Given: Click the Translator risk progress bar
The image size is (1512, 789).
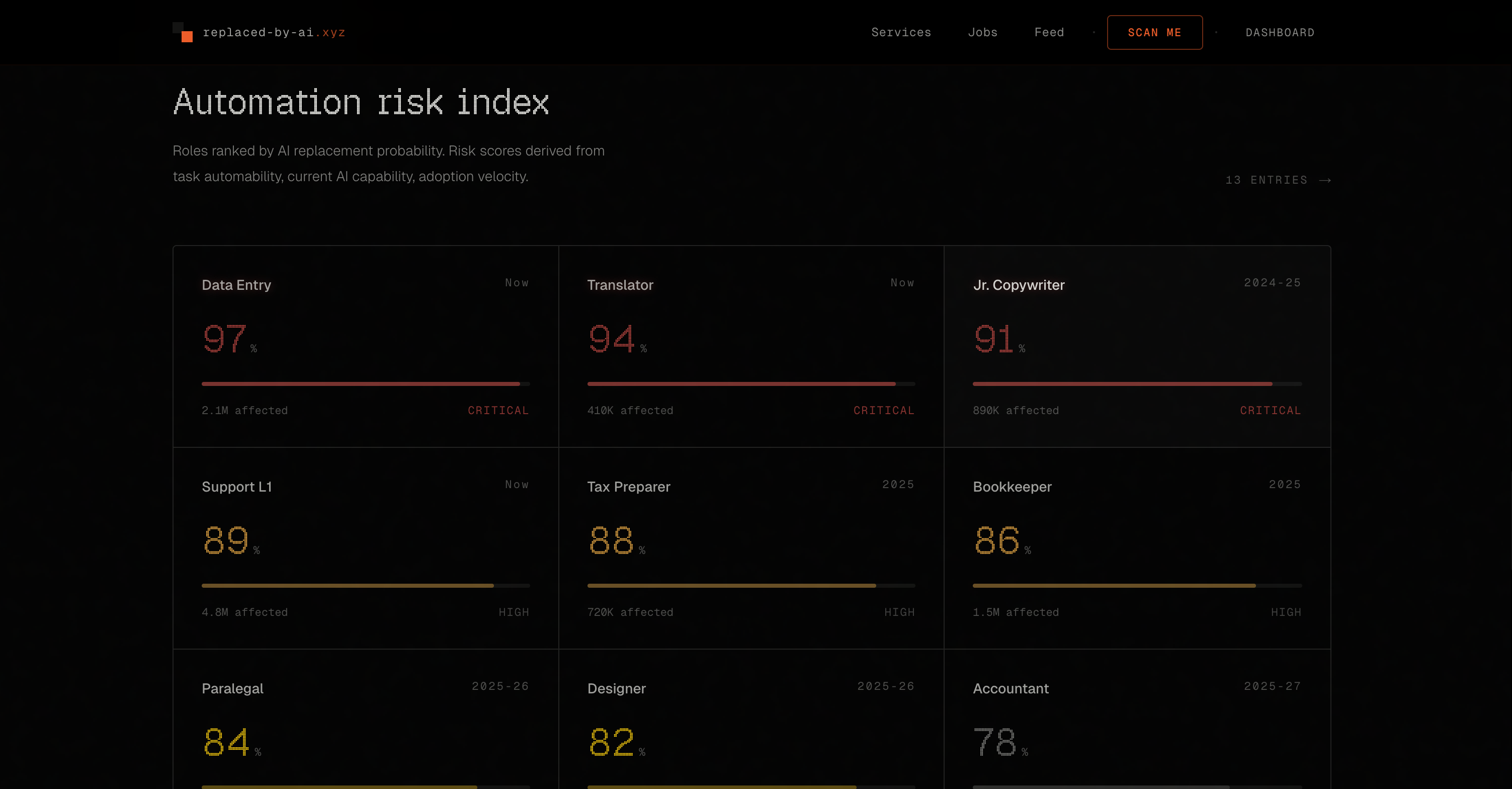Looking at the screenshot, I should pos(751,383).
